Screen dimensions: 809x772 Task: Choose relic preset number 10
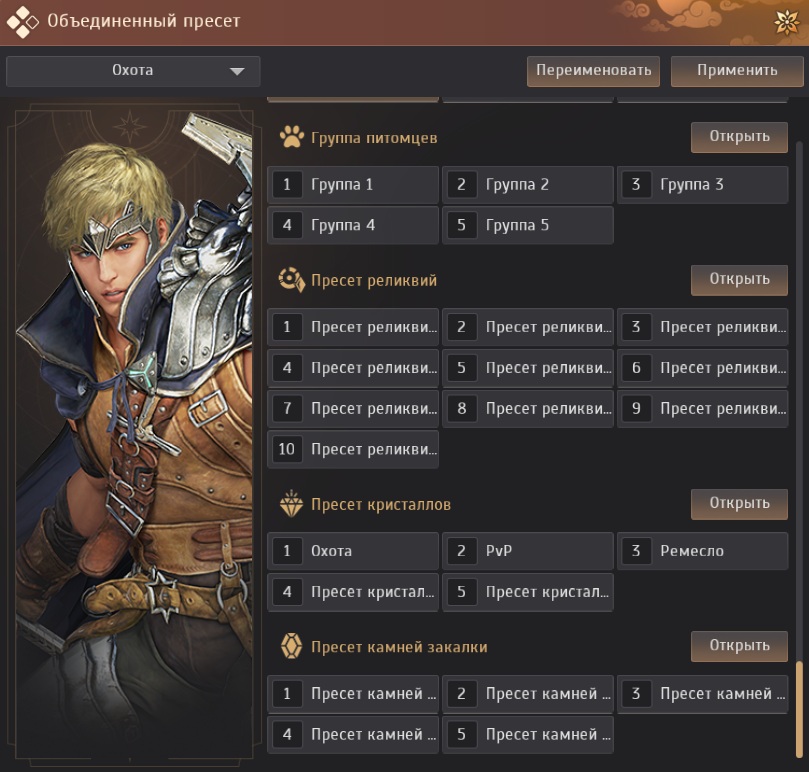point(353,449)
